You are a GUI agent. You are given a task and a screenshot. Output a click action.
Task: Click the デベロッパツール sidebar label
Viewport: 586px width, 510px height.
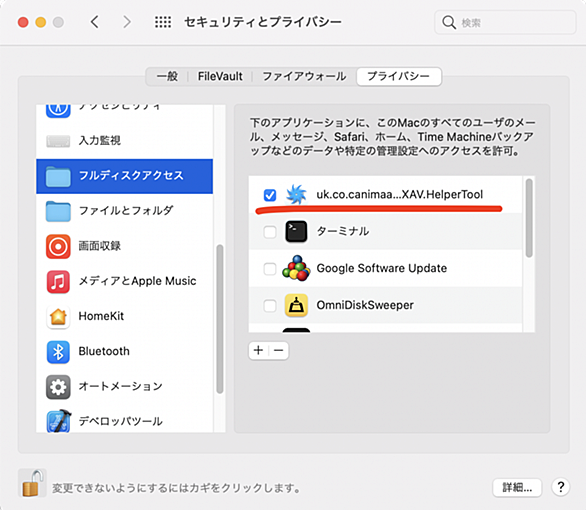coord(120,421)
